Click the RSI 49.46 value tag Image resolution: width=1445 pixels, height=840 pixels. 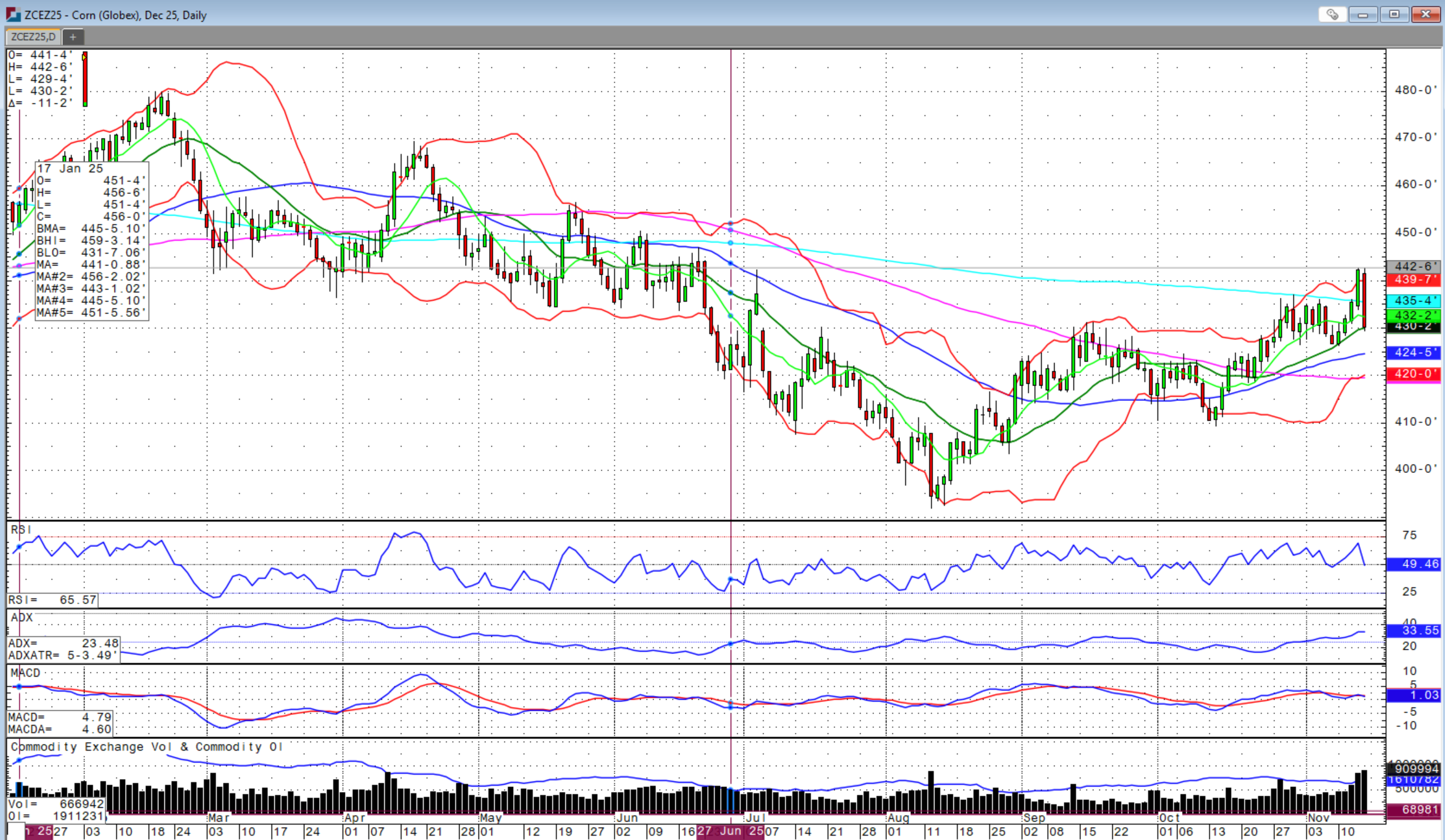point(1413,563)
